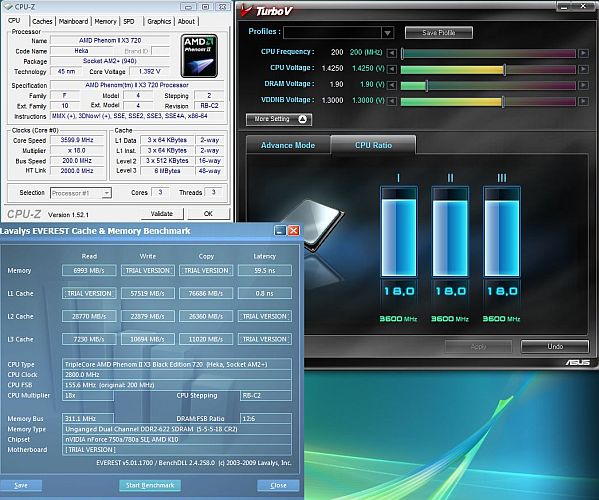The height and width of the screenshot is (500, 599).
Task: Click the Core Voltage 1.392 V value
Action: [x=149, y=71]
